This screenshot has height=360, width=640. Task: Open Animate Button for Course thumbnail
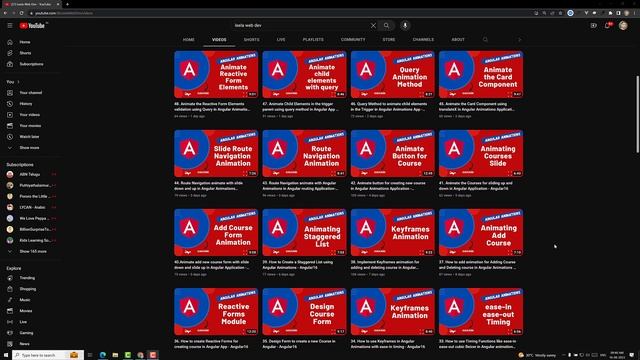(x=392, y=153)
